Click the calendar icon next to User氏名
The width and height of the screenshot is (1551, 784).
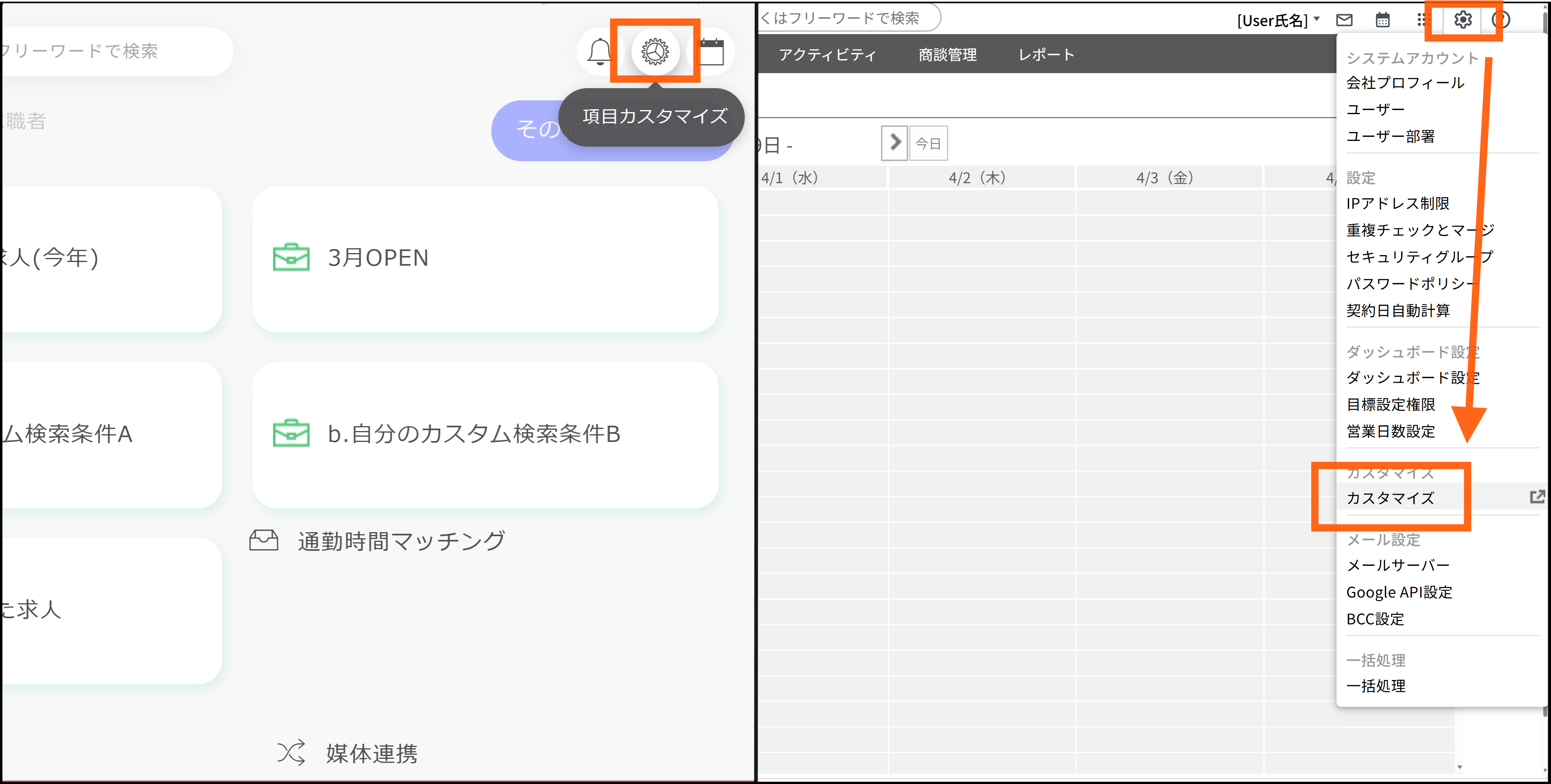pyautogui.click(x=1382, y=20)
